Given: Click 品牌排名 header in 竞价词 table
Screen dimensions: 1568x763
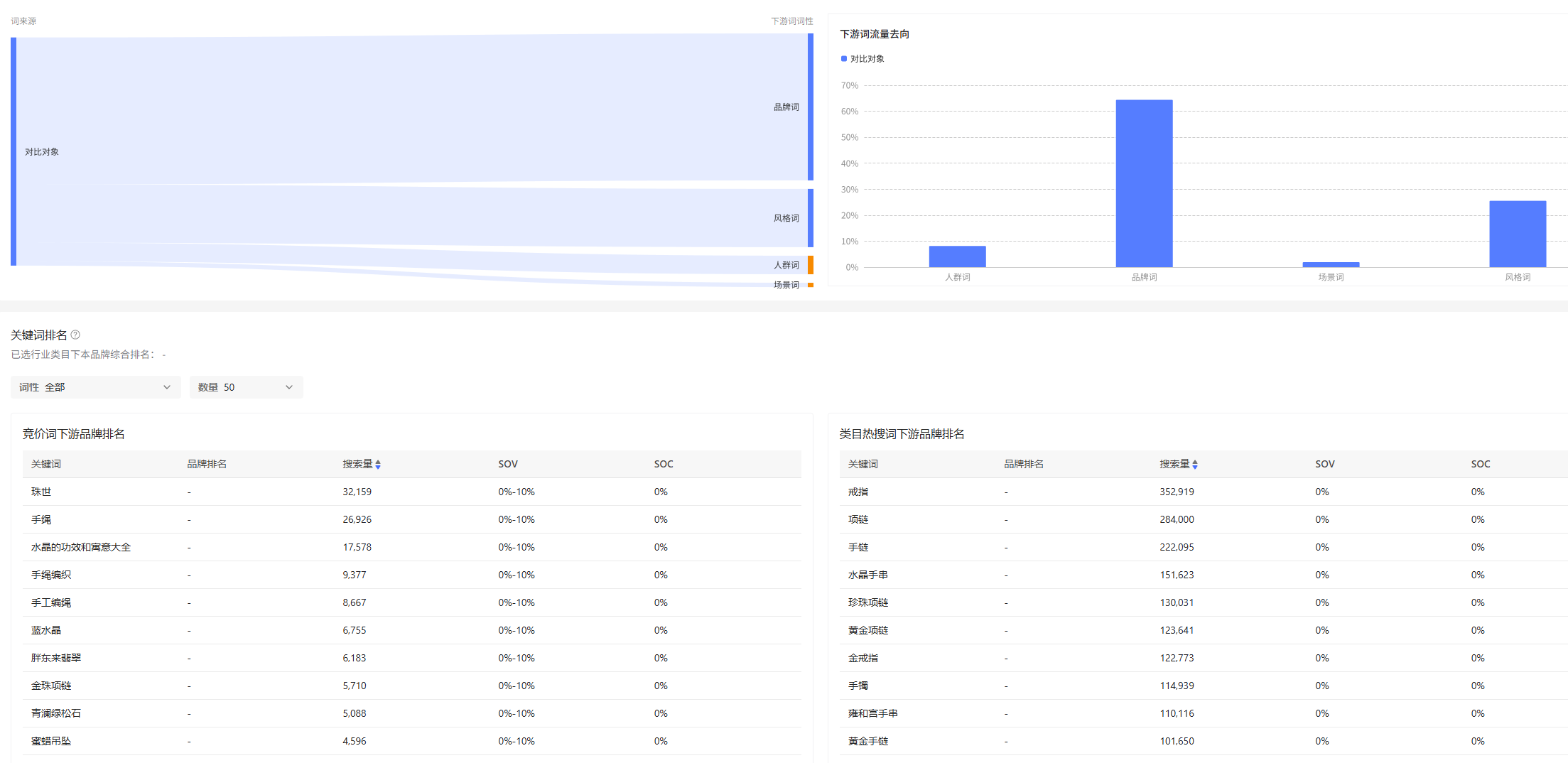Looking at the screenshot, I should [207, 464].
